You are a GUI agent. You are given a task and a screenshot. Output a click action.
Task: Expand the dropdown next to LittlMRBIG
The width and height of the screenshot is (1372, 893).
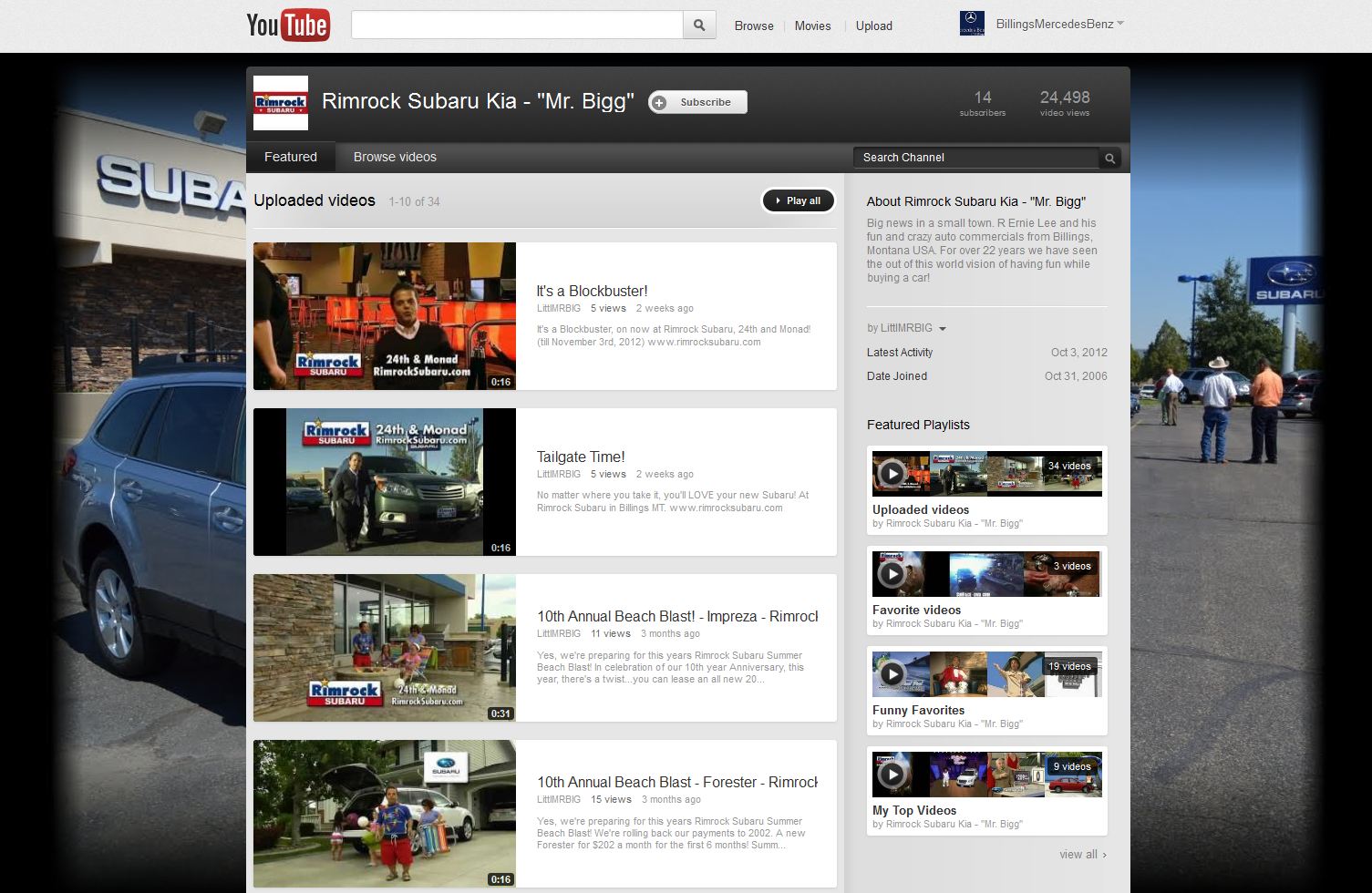point(942,328)
